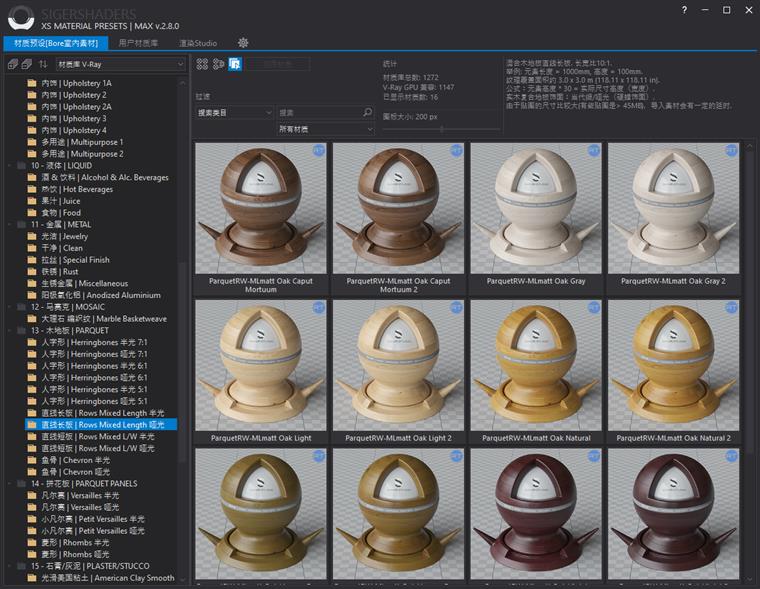760x589 pixels.
Task: Select ParquetRW-MLmatt Oak Light 2 thumbnail
Action: [x=398, y=365]
